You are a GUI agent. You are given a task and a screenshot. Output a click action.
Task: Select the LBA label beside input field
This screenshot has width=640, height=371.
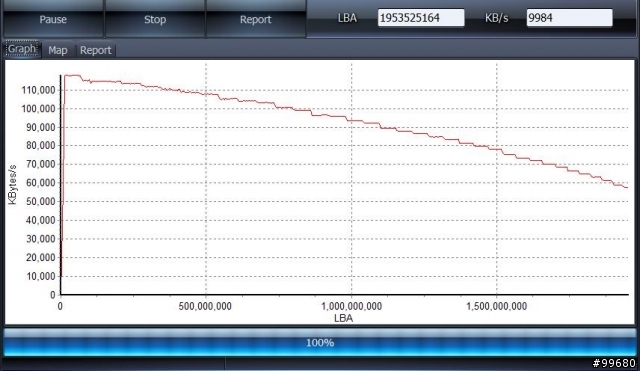pyautogui.click(x=347, y=18)
